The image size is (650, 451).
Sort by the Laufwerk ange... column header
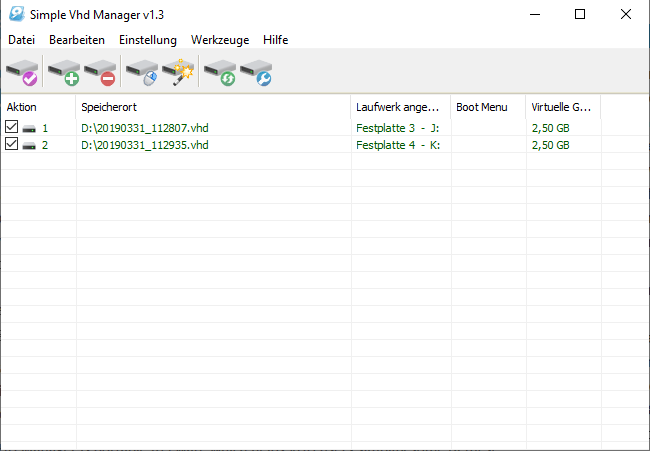pyautogui.click(x=400, y=107)
